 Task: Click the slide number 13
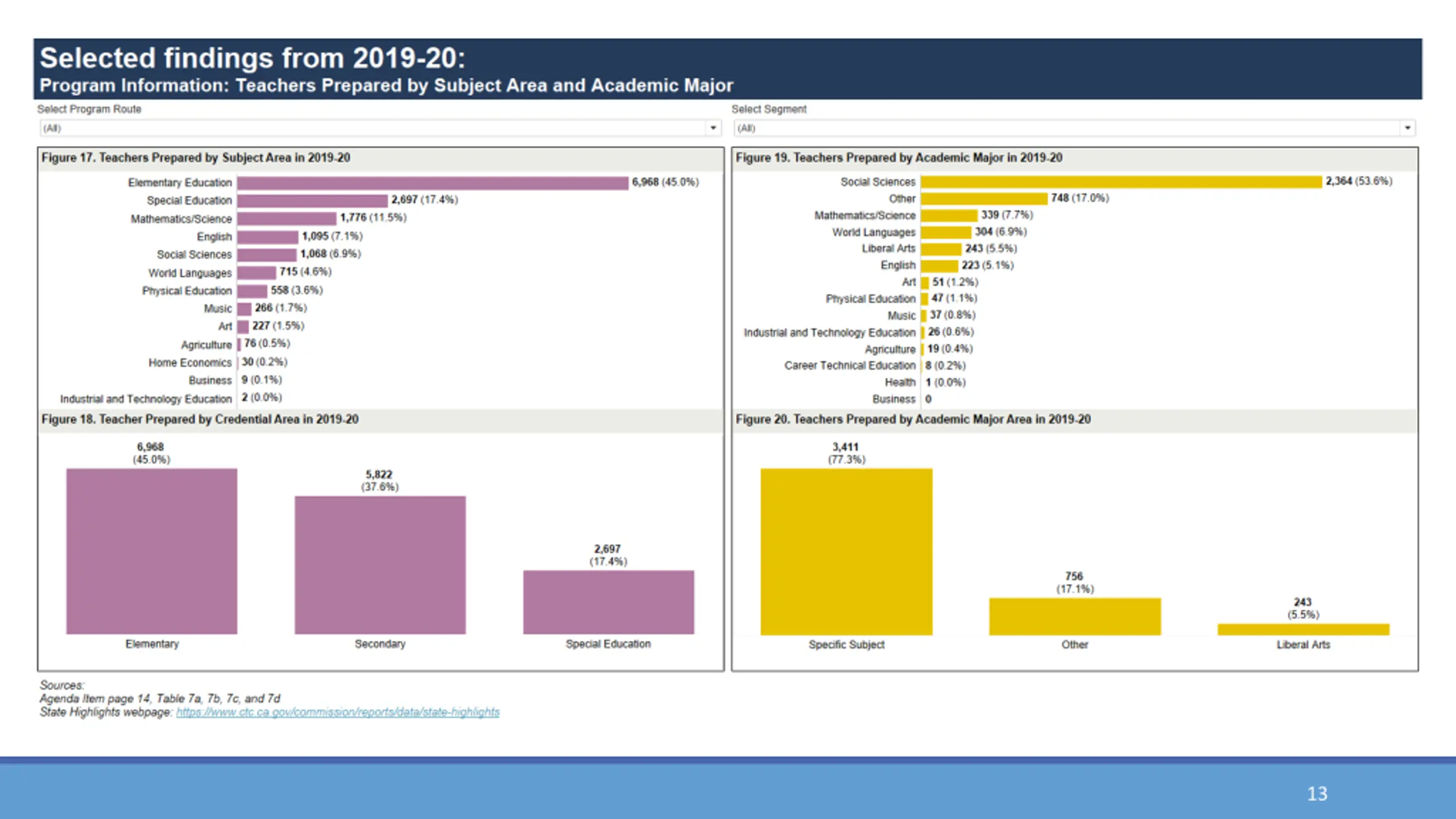(1317, 793)
